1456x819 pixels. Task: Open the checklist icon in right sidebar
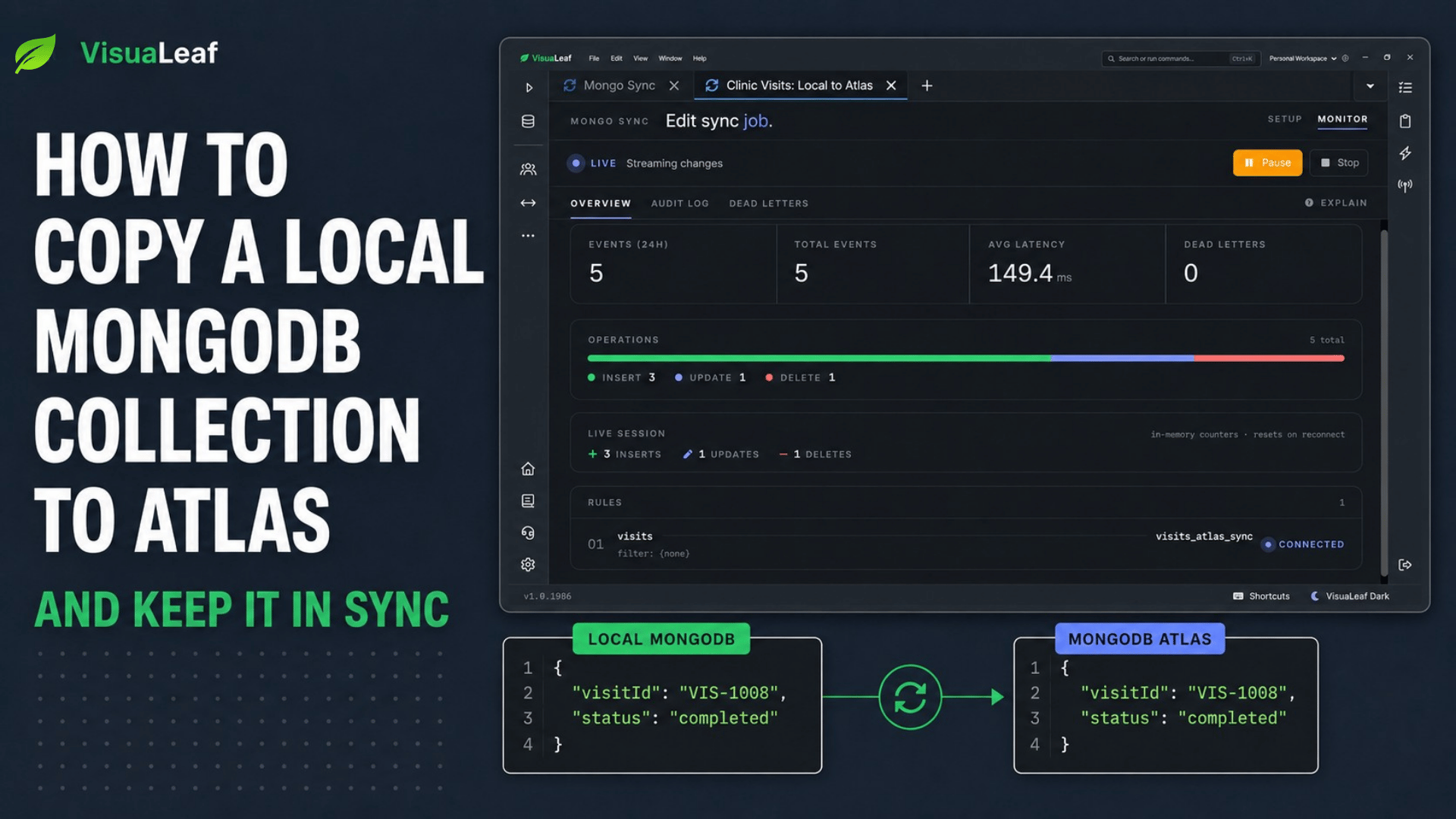(1405, 88)
